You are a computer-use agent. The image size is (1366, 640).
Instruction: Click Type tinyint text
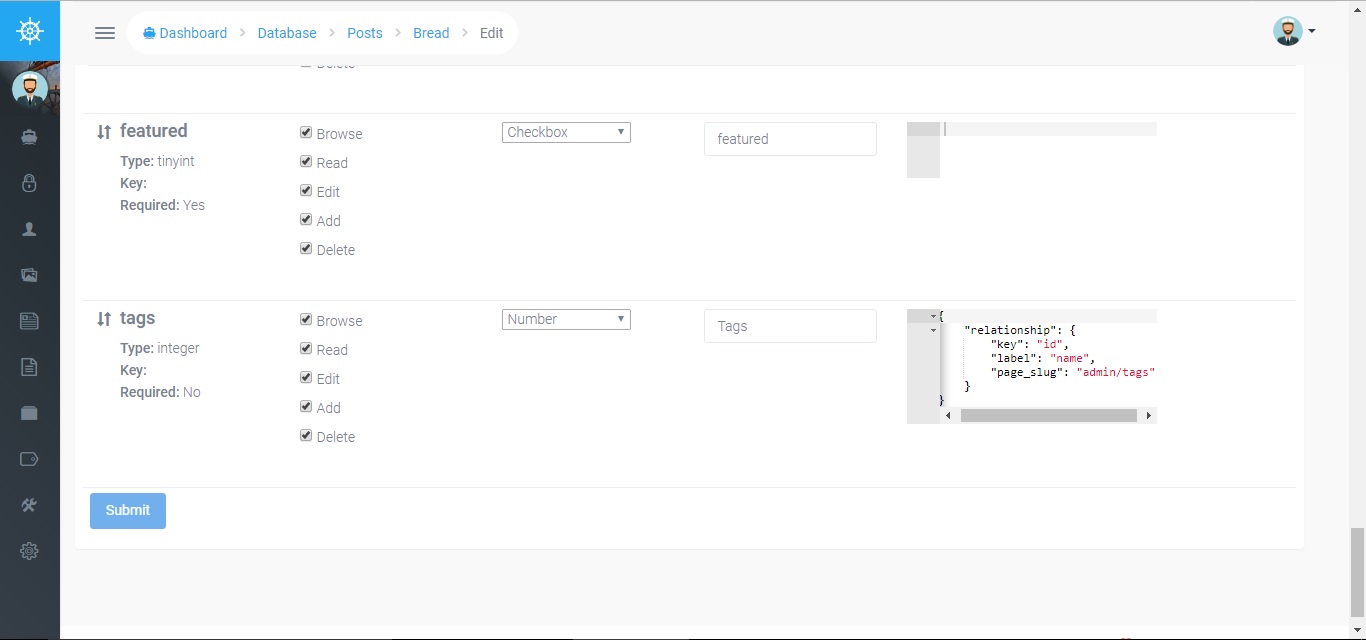(157, 161)
